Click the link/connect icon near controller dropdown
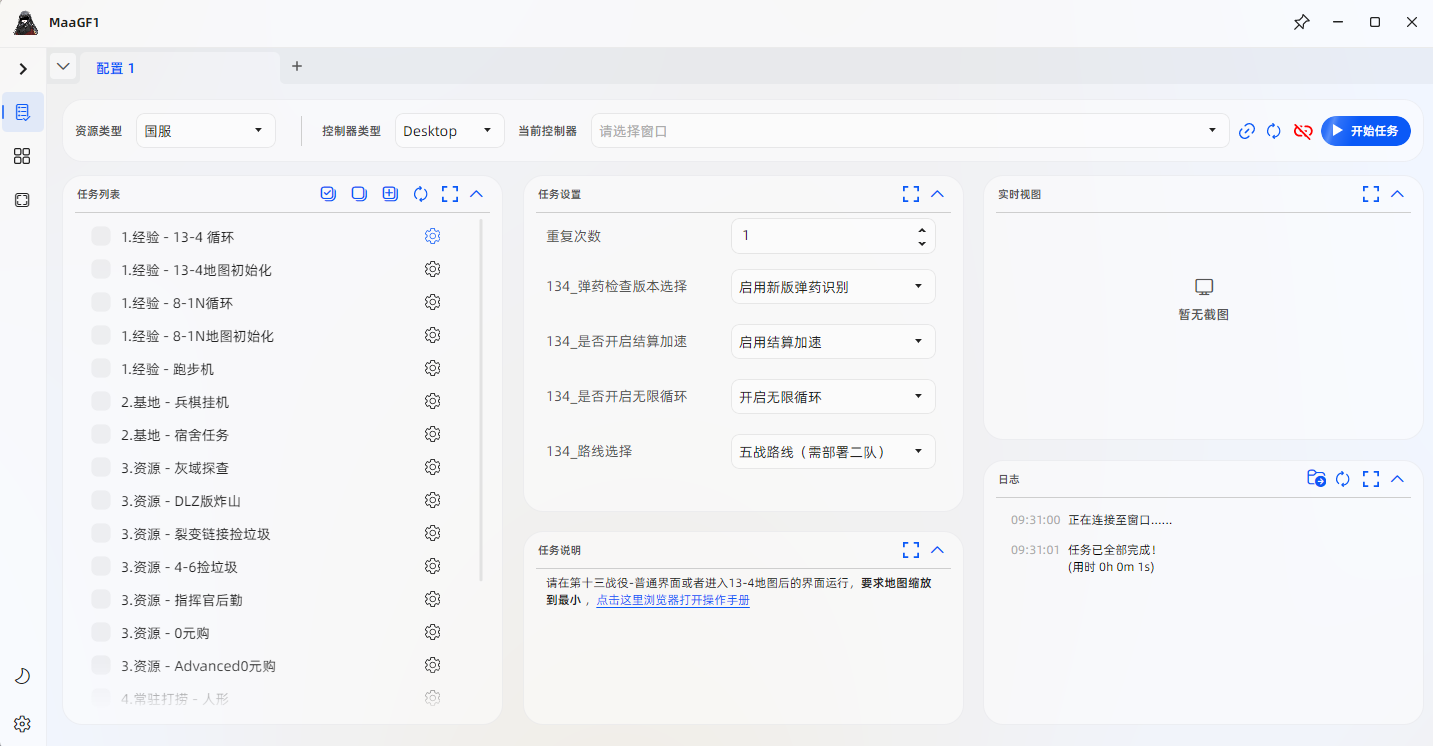 (1246, 130)
